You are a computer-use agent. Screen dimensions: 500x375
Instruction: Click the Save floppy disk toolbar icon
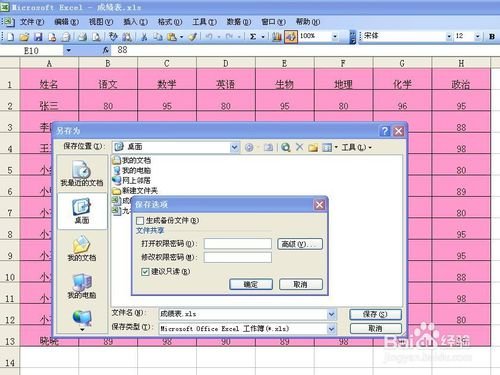click(x=38, y=37)
